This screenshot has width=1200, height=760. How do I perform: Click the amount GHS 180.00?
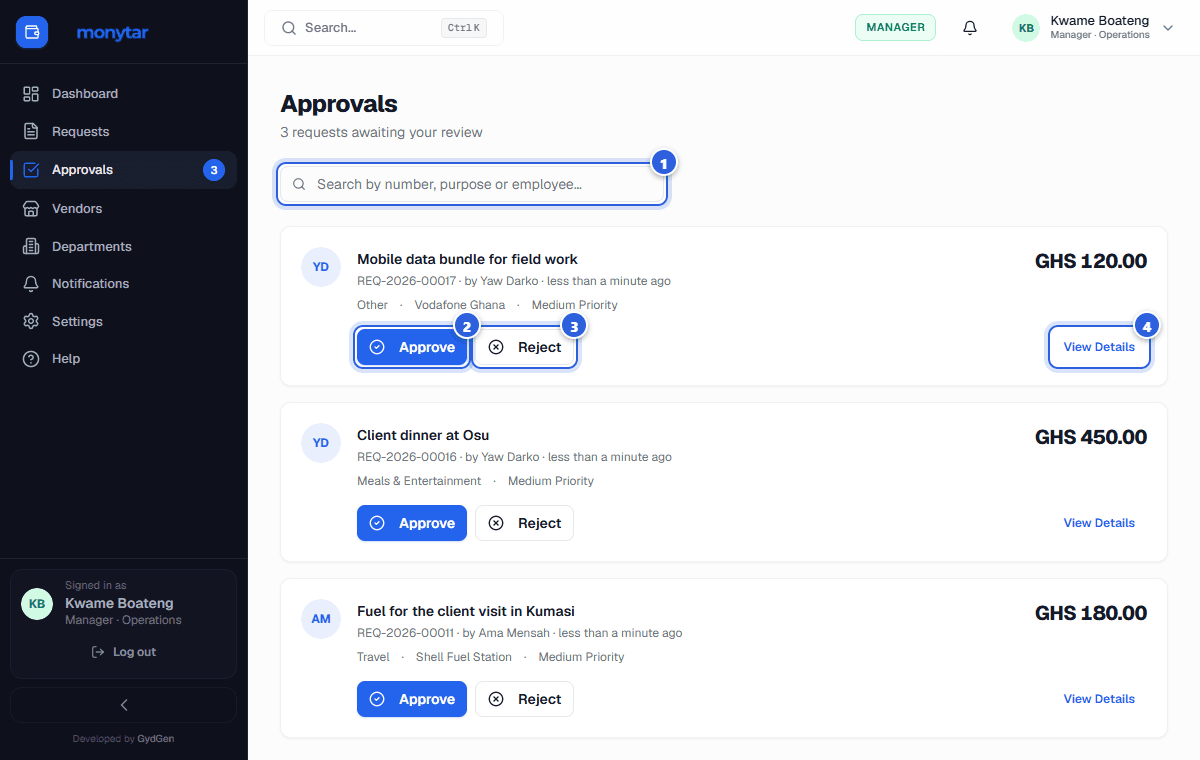click(1091, 613)
